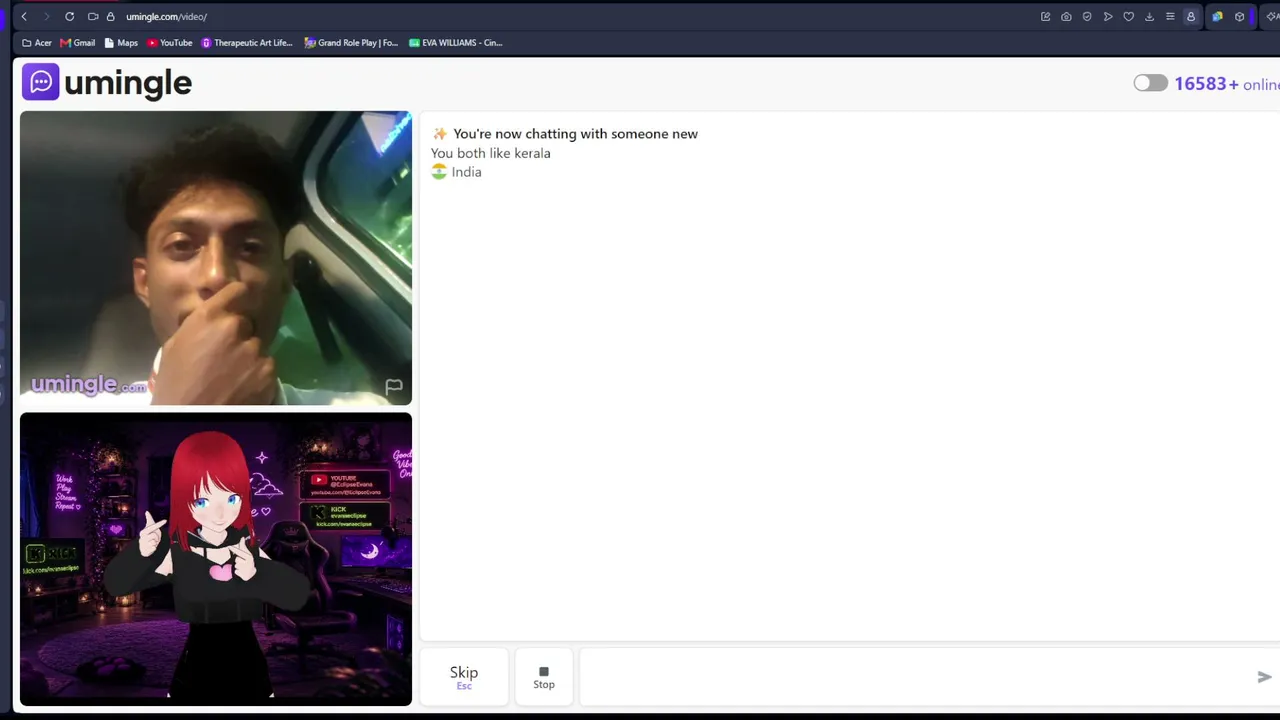The height and width of the screenshot is (720, 1280).
Task: Open the browser downloads icon
Action: click(x=1149, y=16)
